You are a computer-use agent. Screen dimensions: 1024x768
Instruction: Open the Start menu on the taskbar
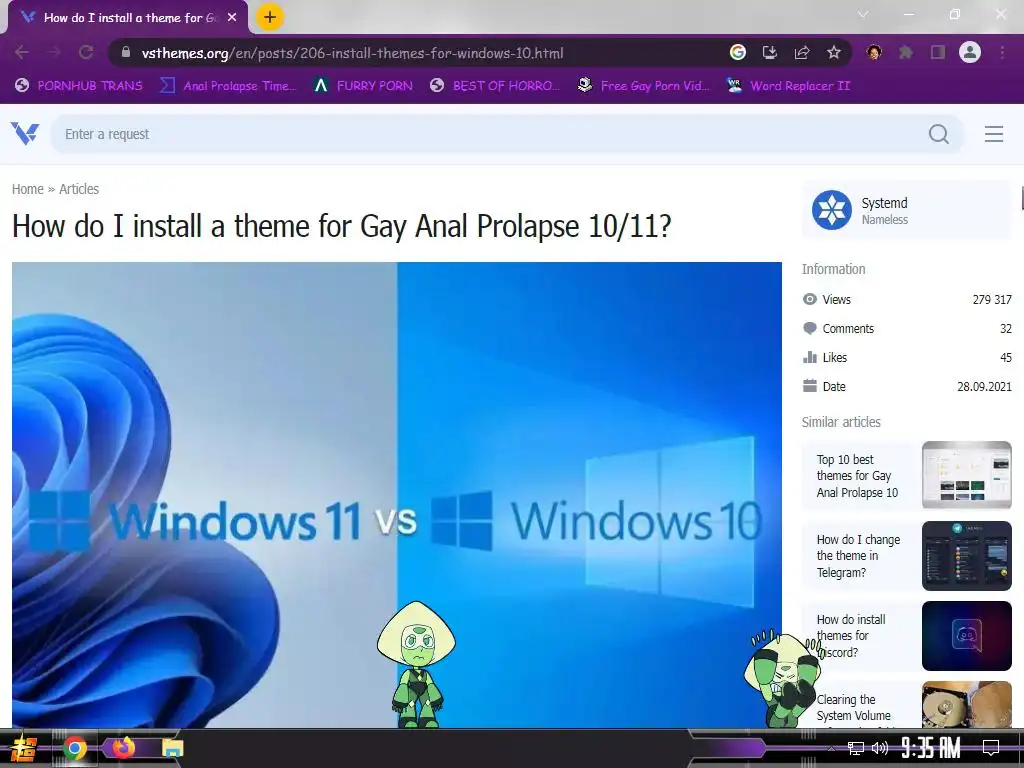pos(24,748)
